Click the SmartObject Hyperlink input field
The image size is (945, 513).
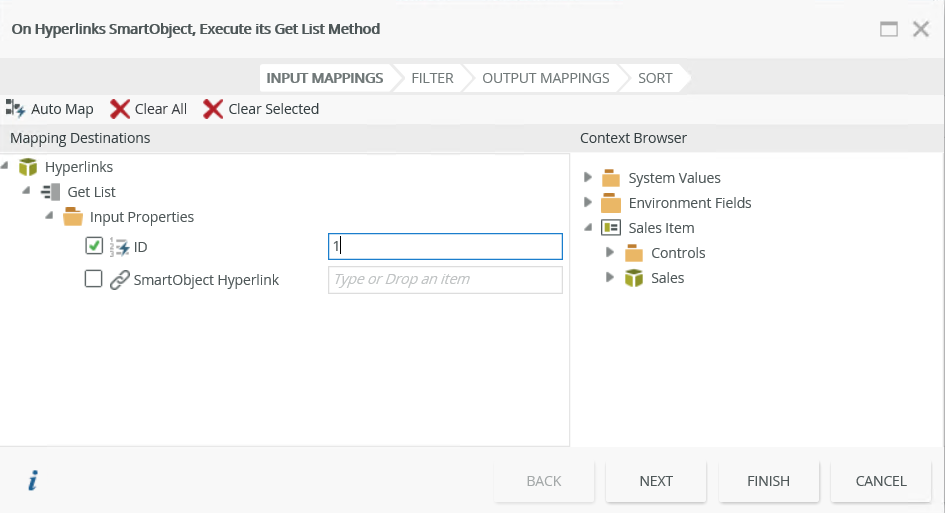pos(445,280)
